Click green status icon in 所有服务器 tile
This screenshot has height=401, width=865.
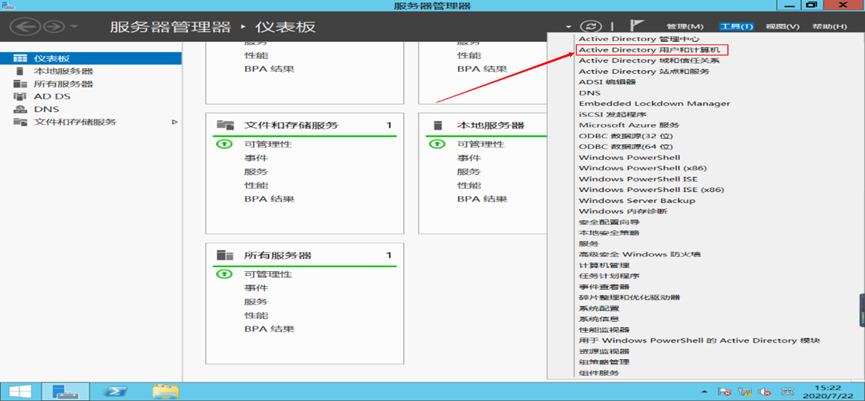click(x=225, y=274)
